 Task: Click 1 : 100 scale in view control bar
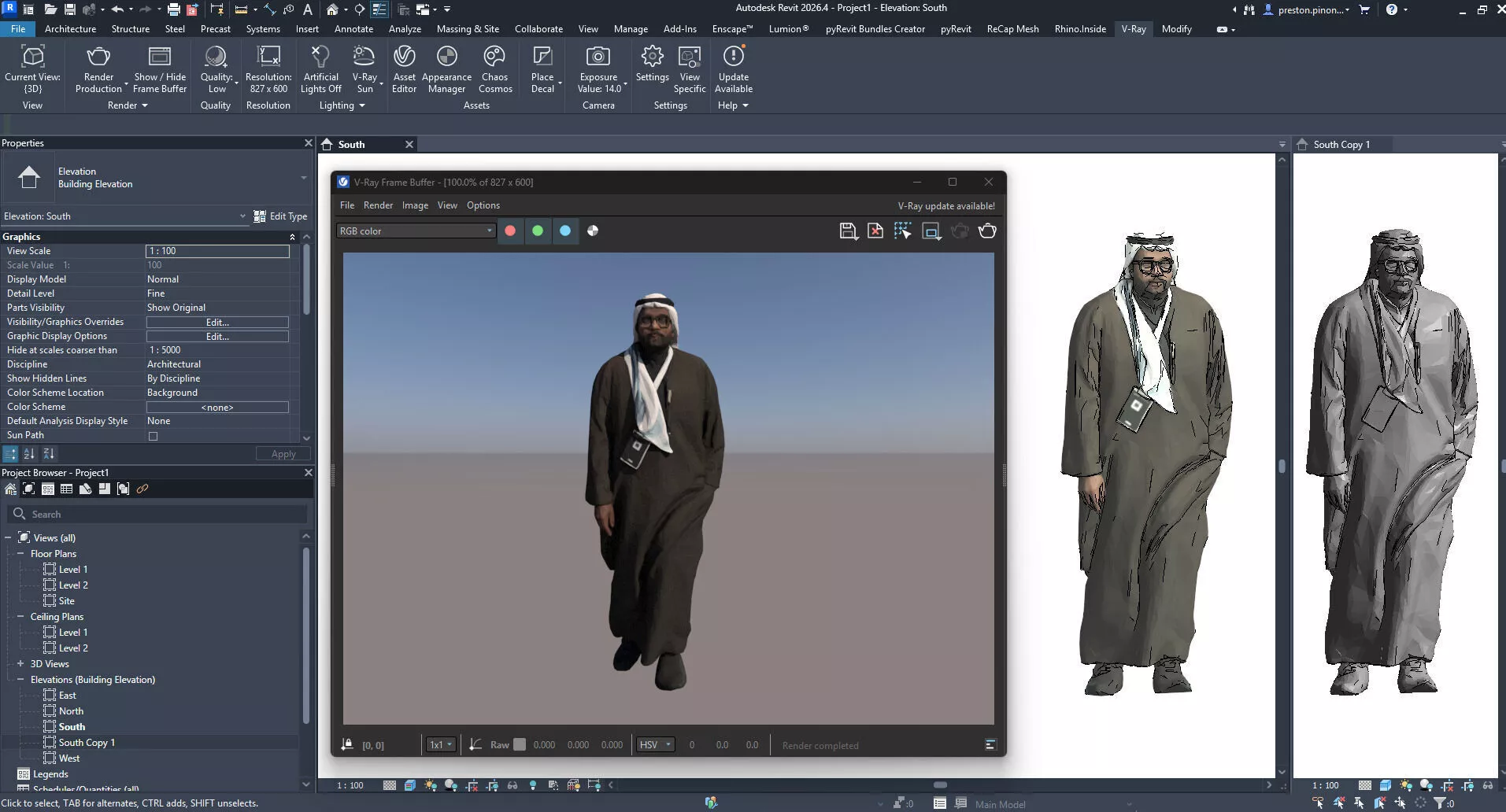tap(350, 785)
